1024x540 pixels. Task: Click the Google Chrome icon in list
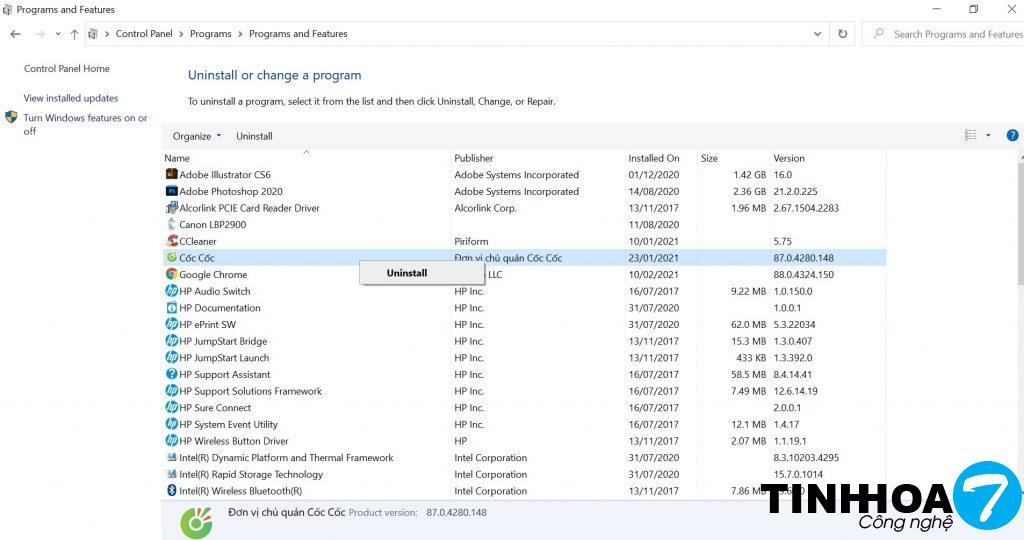coord(171,275)
